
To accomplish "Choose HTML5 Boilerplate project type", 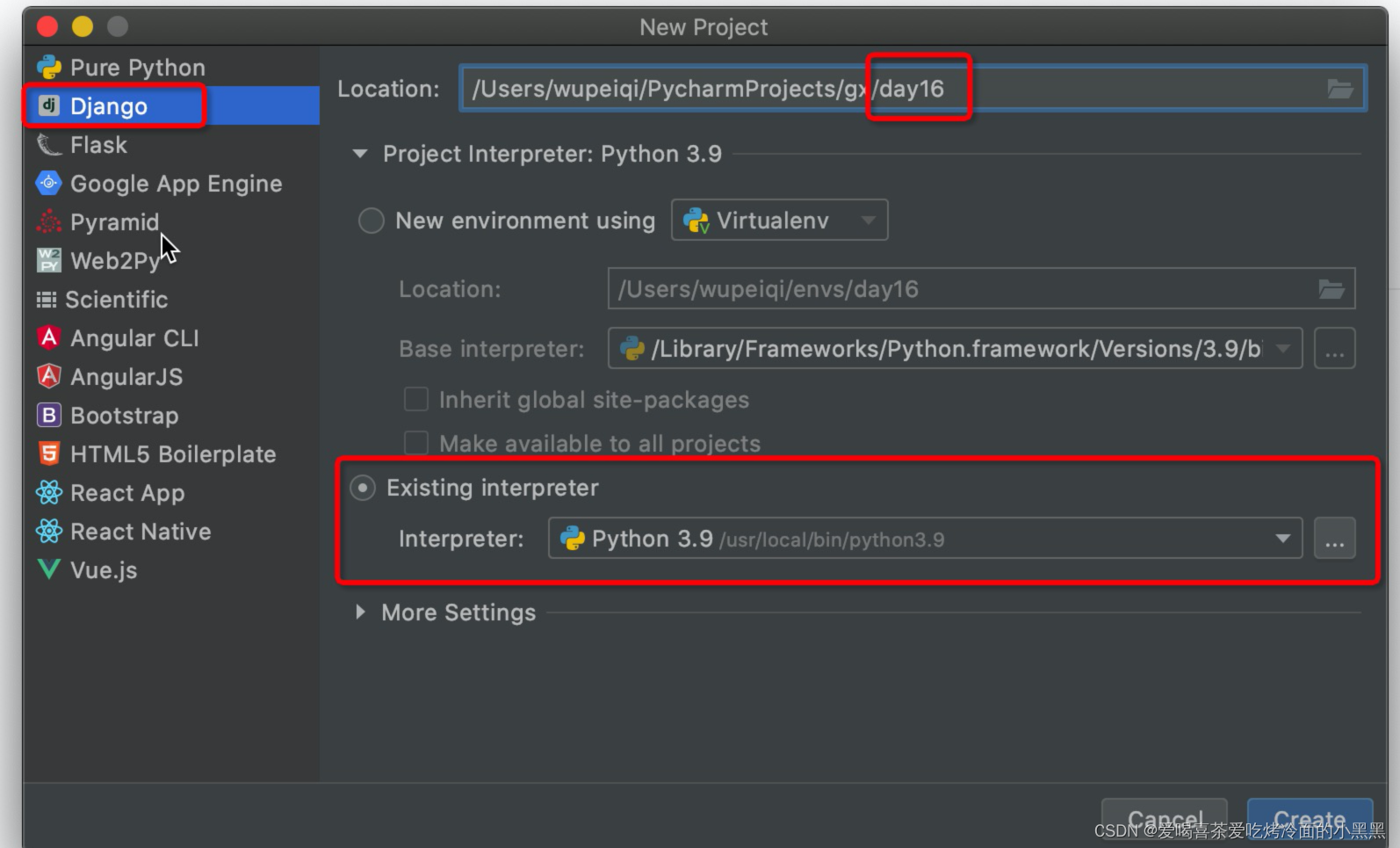I will tap(173, 454).
